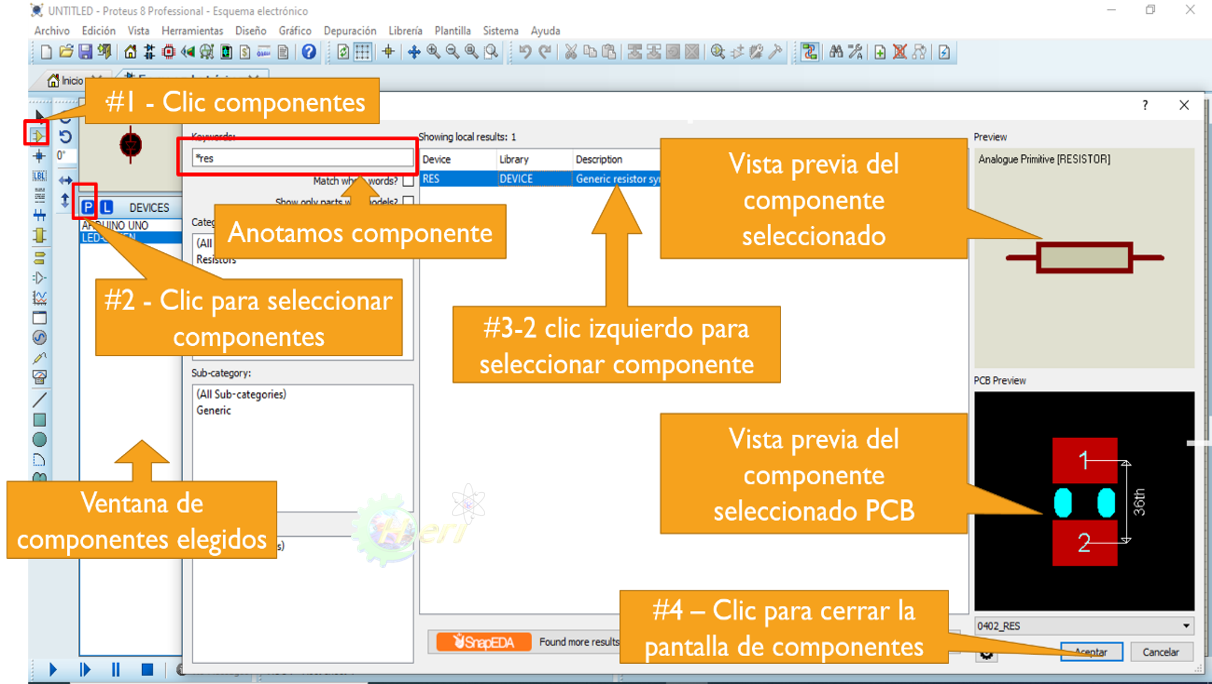Redo the last action from the toolbar

pyautogui.click(x=546, y=51)
